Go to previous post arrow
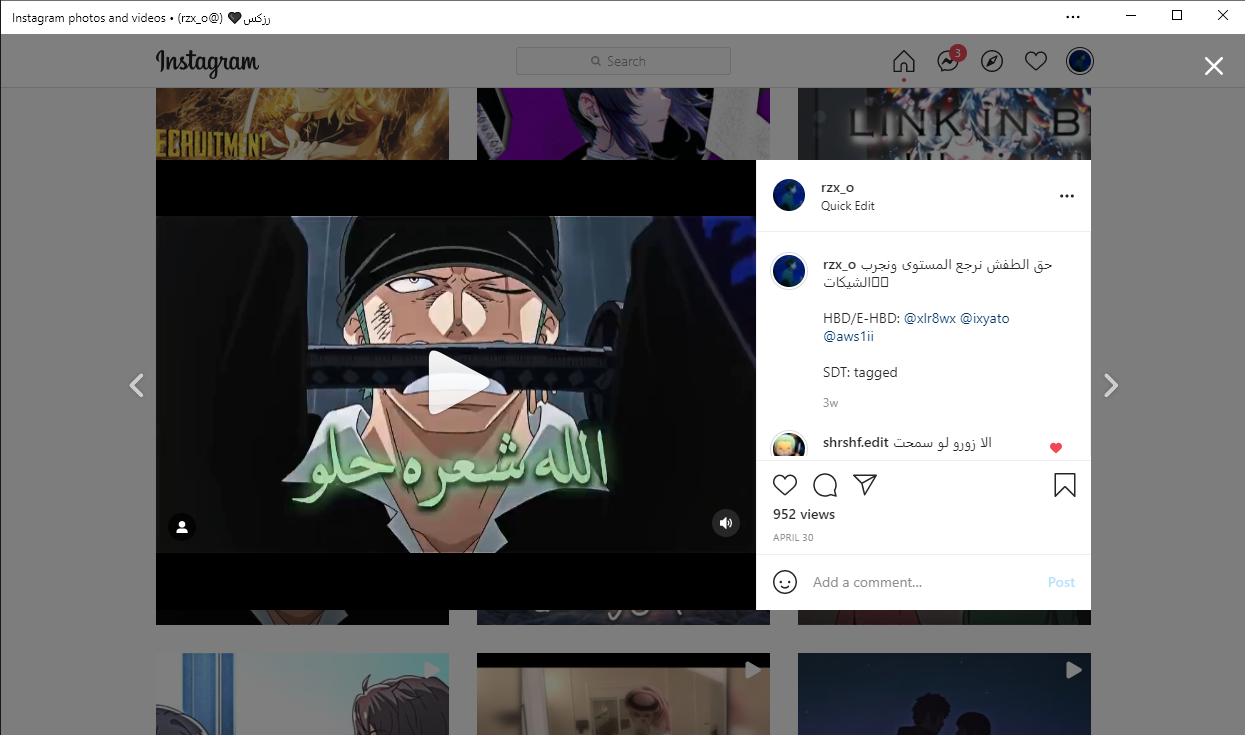This screenshot has width=1245, height=735. click(x=137, y=385)
